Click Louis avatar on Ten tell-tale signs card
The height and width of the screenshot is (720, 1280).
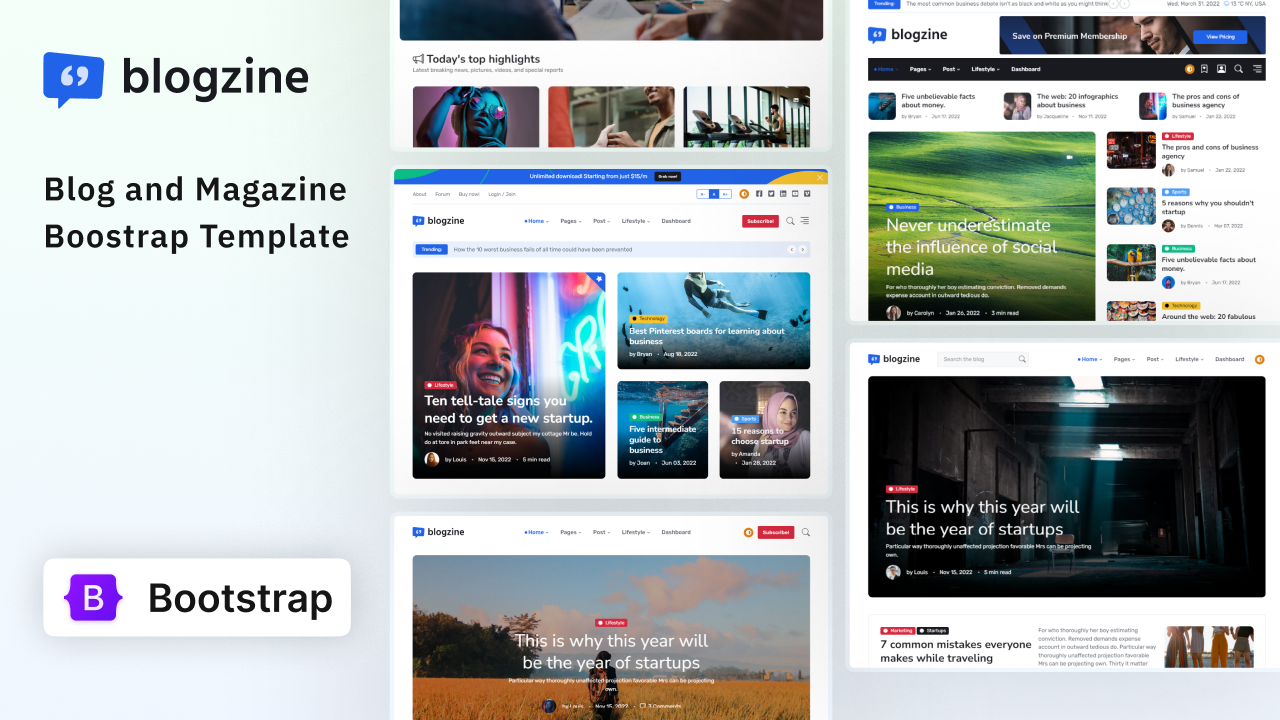tap(432, 459)
